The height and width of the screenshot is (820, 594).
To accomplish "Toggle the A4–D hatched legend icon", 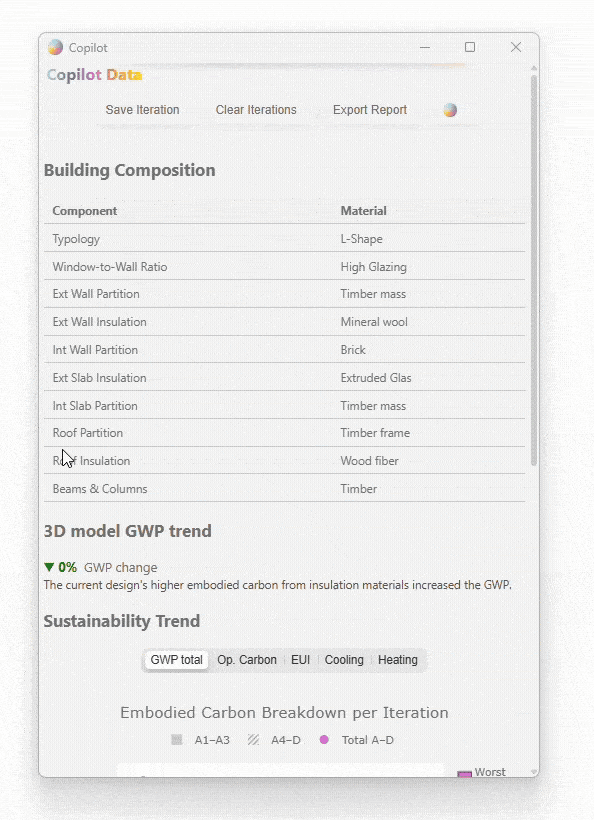I will (x=253, y=739).
